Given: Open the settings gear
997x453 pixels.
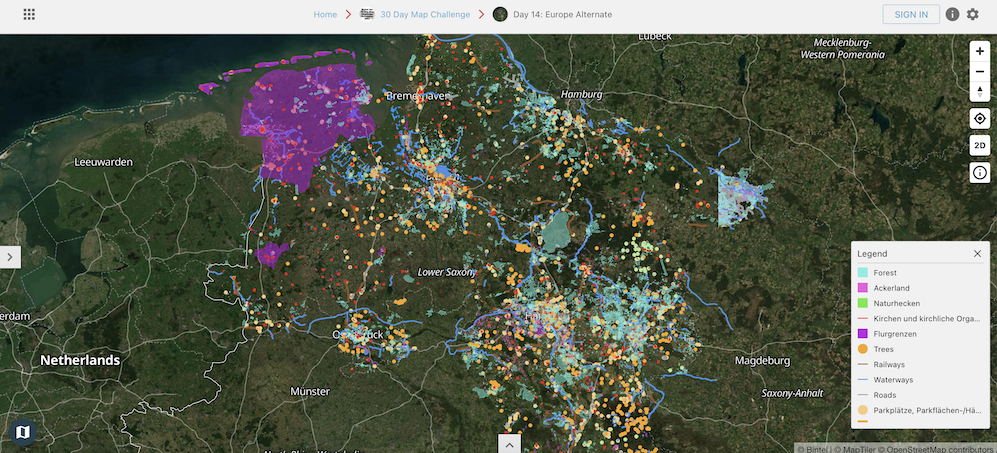Looking at the screenshot, I should coord(972,15).
